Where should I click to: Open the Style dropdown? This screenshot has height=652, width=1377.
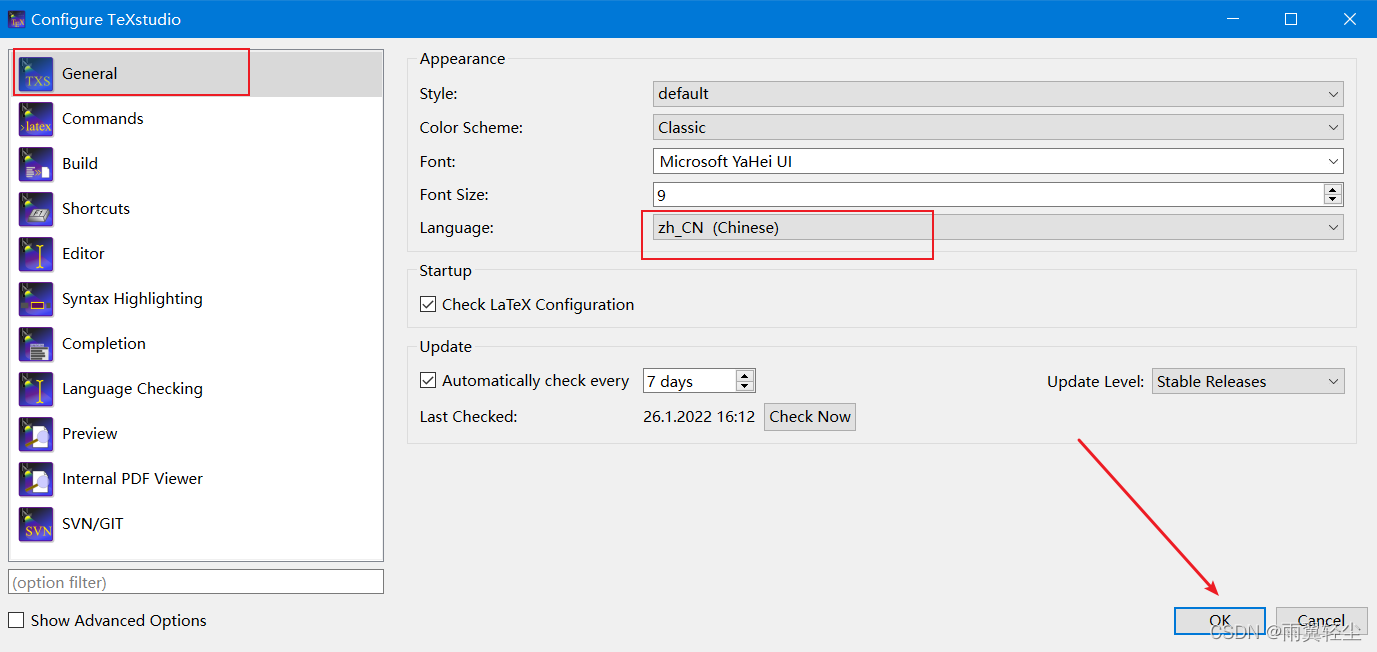pyautogui.click(x=998, y=94)
